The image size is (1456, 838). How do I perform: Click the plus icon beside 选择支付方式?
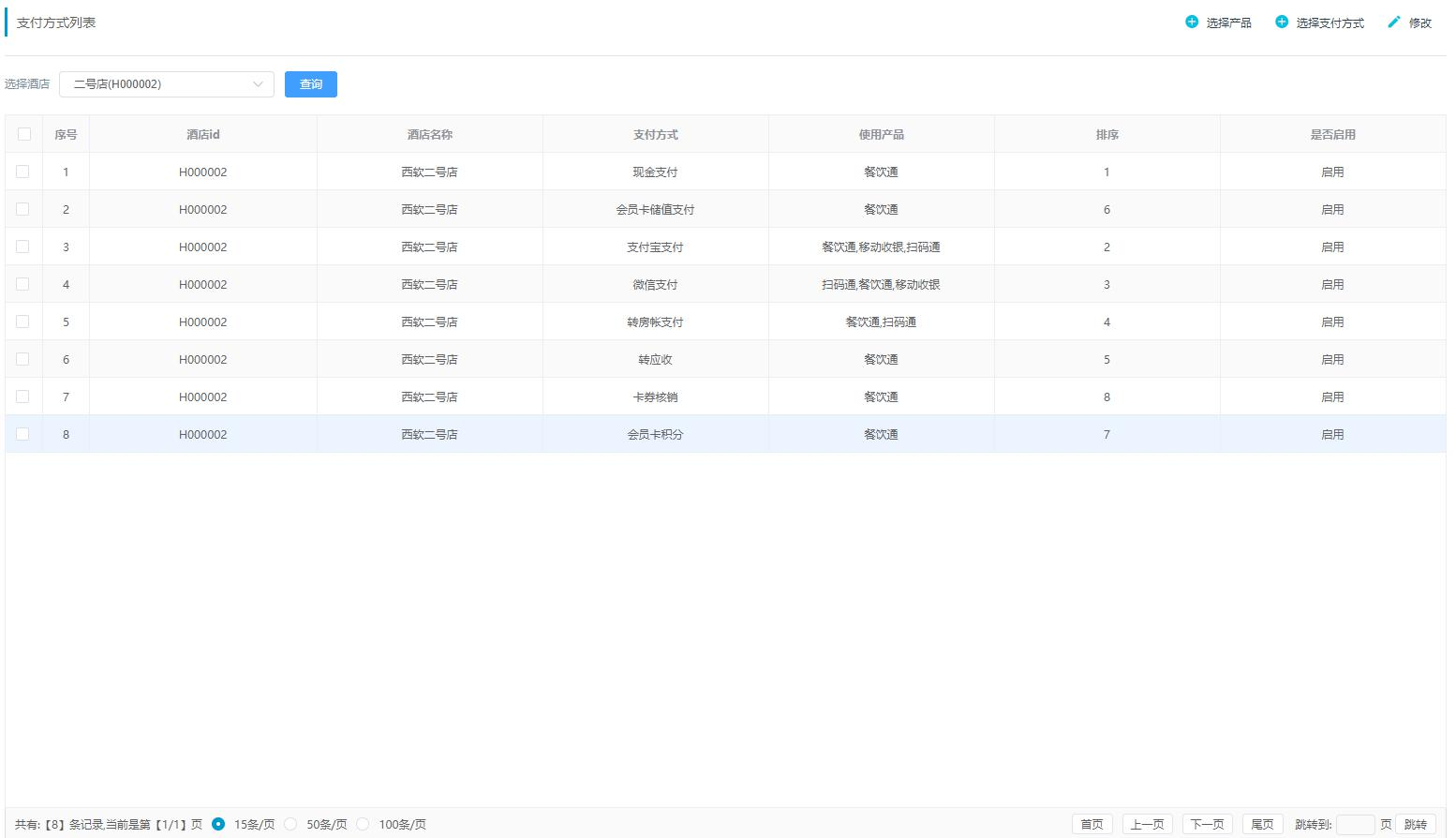click(x=1282, y=22)
